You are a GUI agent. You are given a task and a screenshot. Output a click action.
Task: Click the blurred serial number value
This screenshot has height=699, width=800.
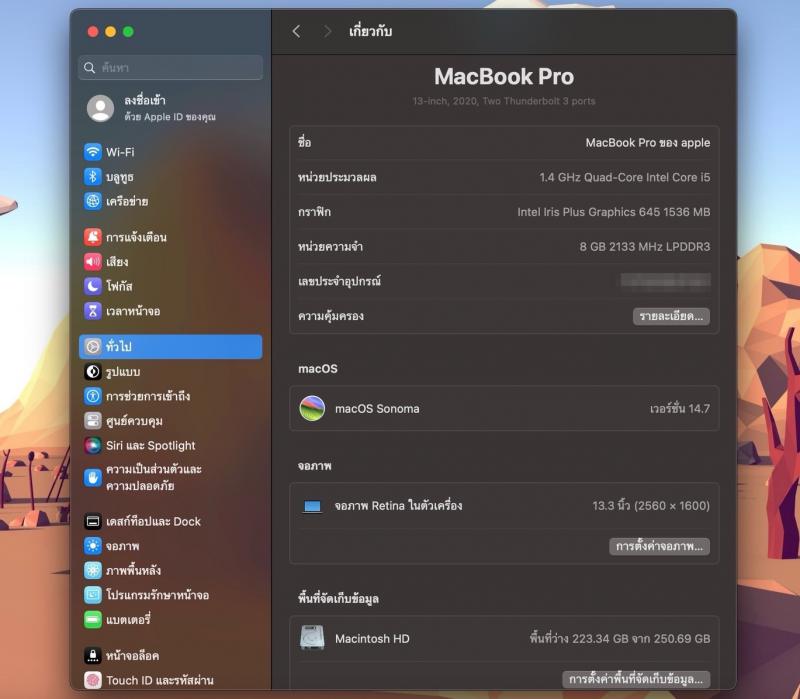tap(665, 281)
